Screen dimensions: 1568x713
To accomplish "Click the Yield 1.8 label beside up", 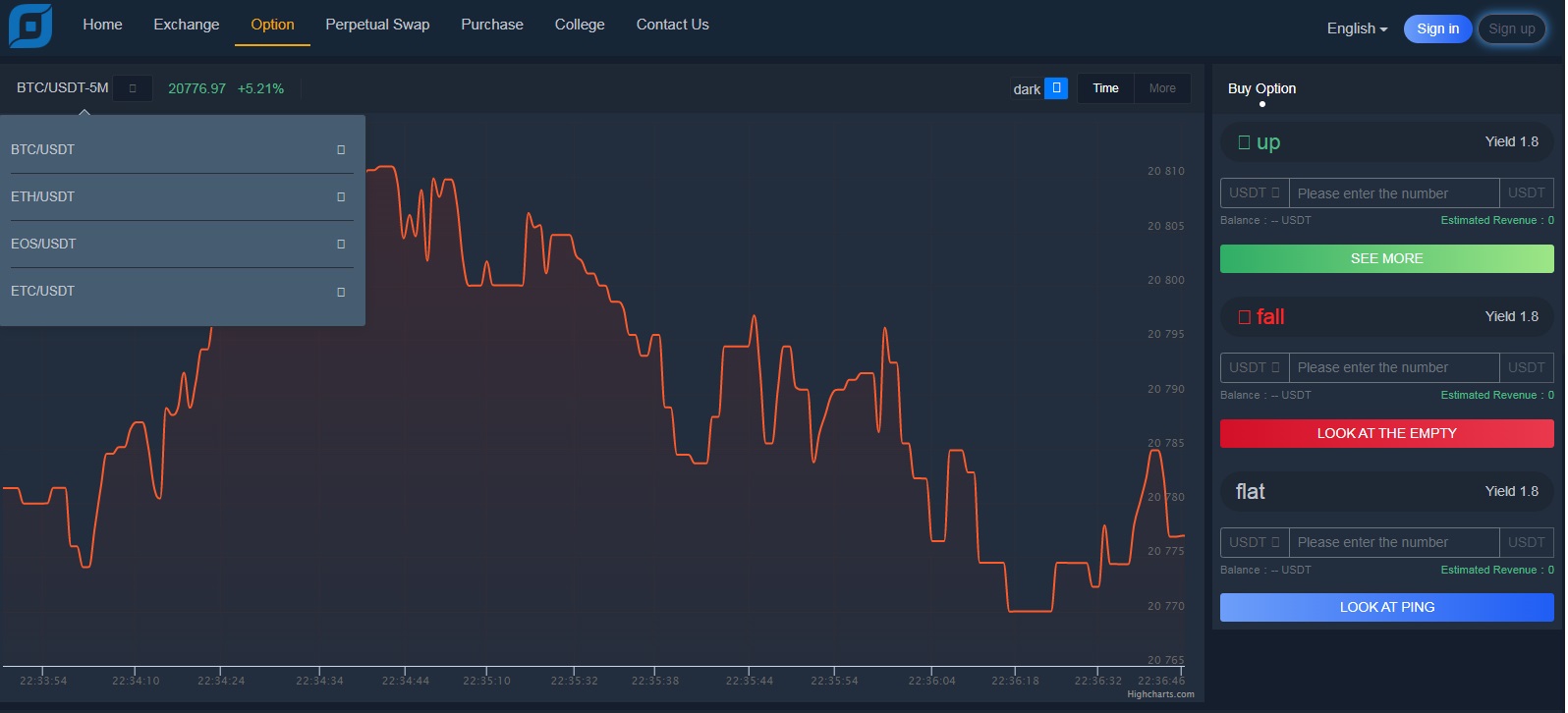I will pos(1511,141).
